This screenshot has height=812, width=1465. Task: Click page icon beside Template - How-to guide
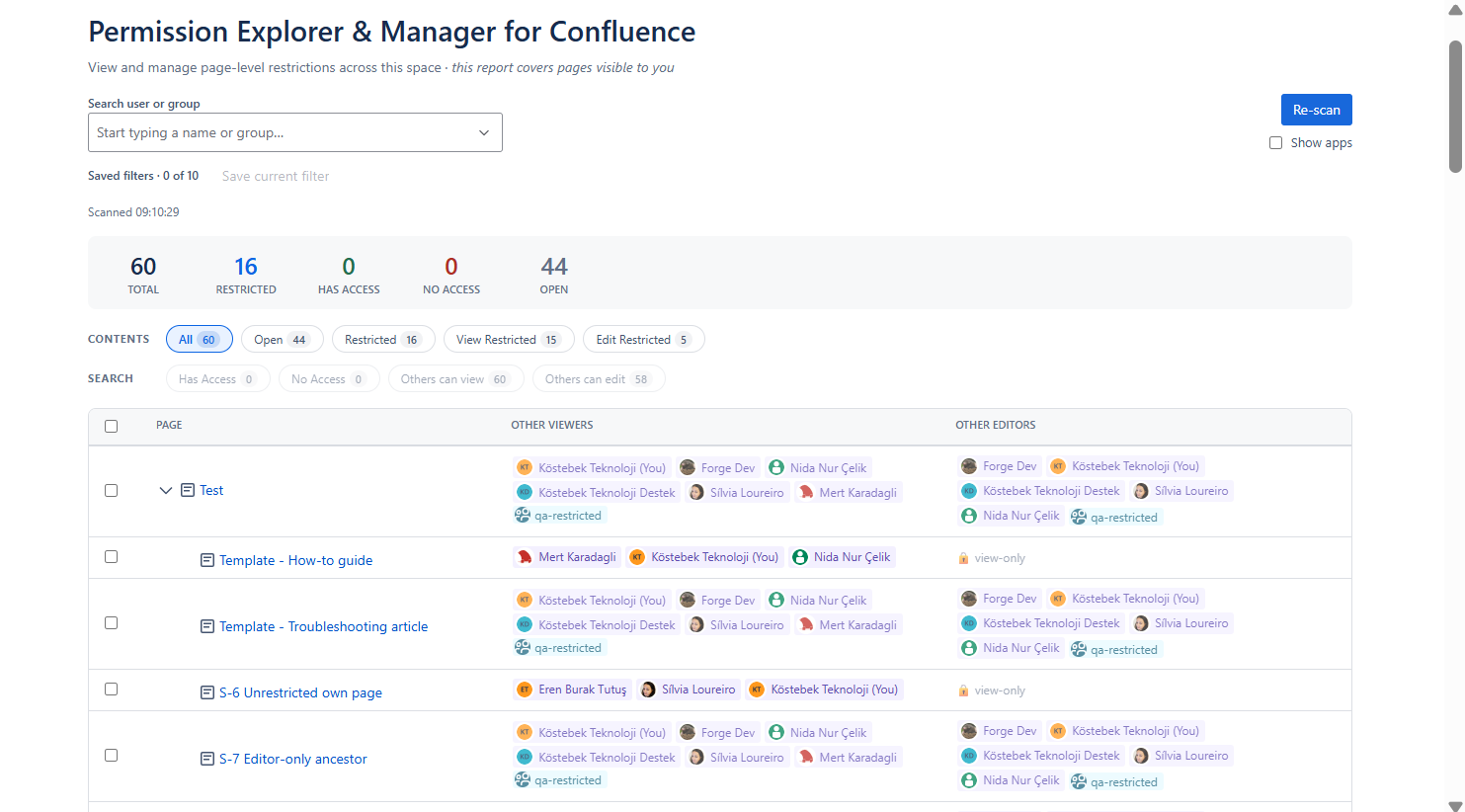pos(207,560)
